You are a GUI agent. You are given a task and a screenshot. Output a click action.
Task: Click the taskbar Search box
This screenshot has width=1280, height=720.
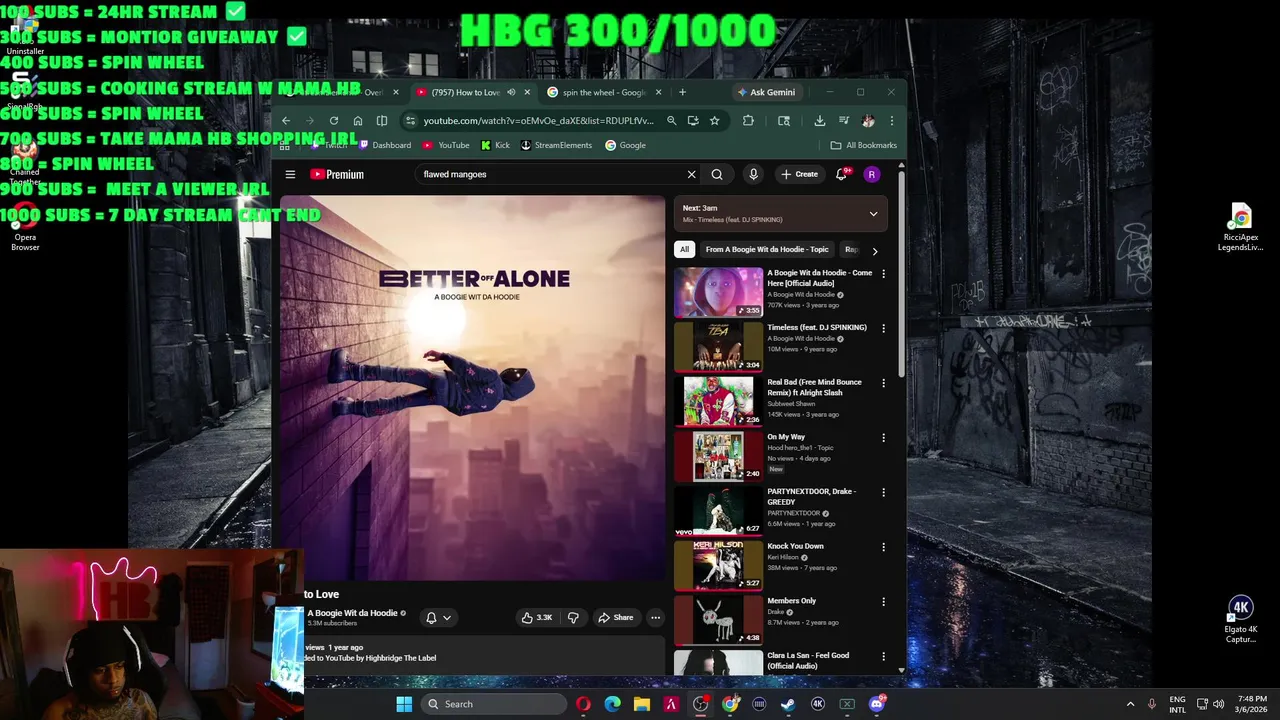click(x=494, y=704)
